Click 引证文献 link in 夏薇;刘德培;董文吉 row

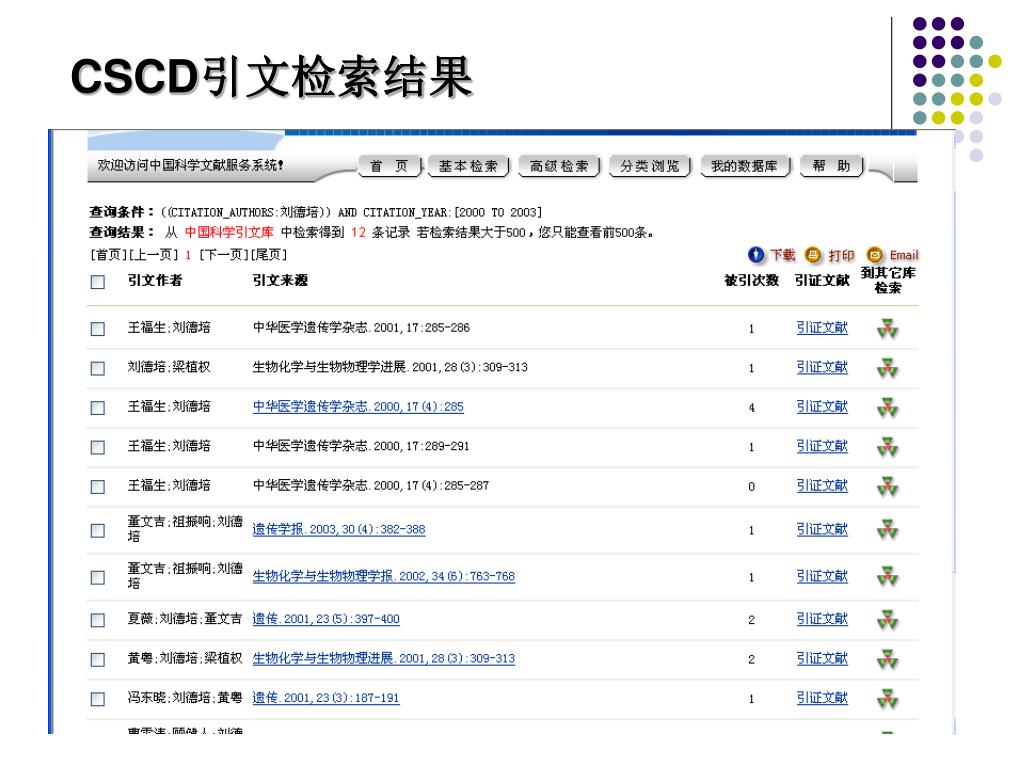[822, 619]
